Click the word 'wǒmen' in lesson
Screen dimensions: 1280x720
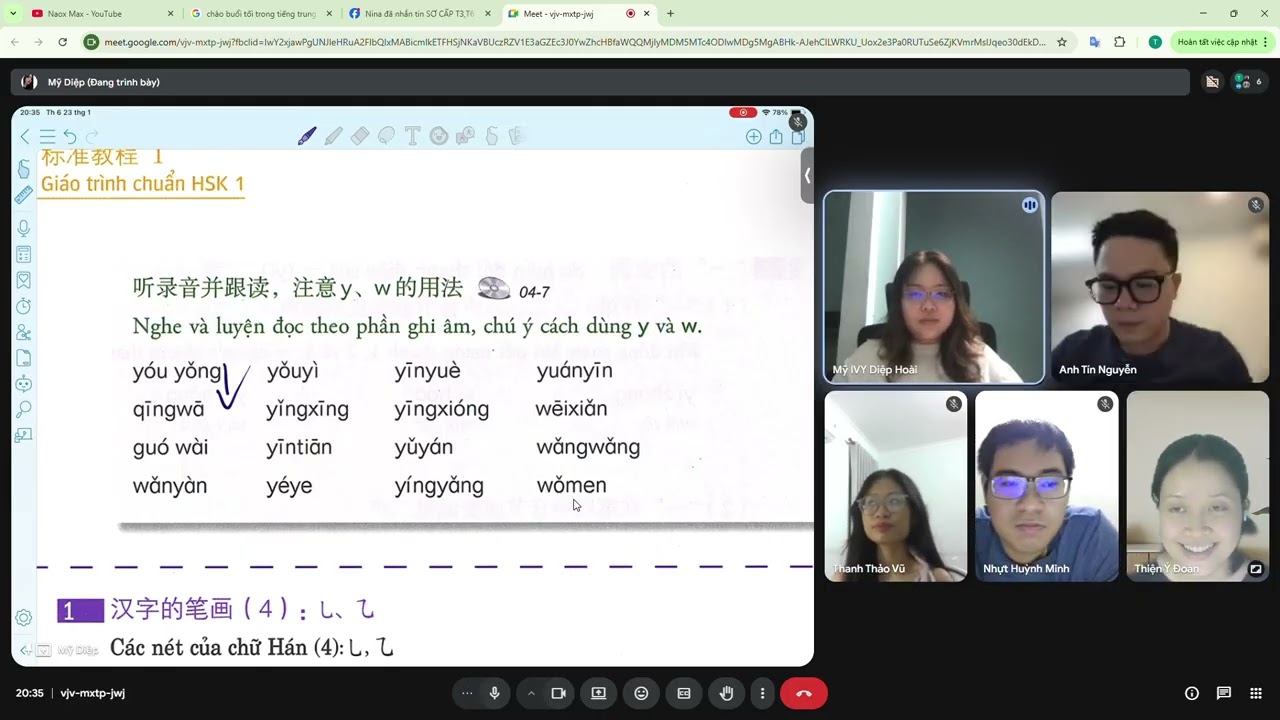(571, 486)
